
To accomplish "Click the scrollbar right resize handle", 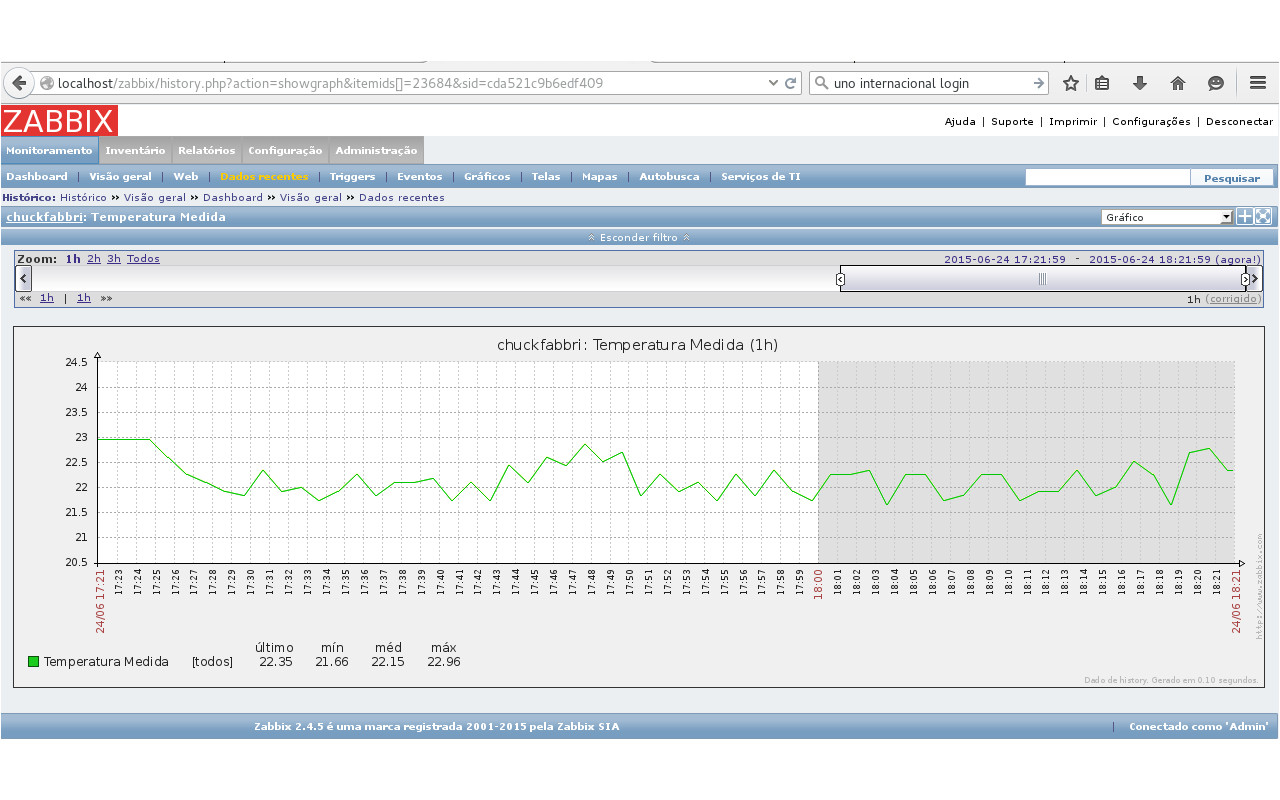I will [1245, 279].
